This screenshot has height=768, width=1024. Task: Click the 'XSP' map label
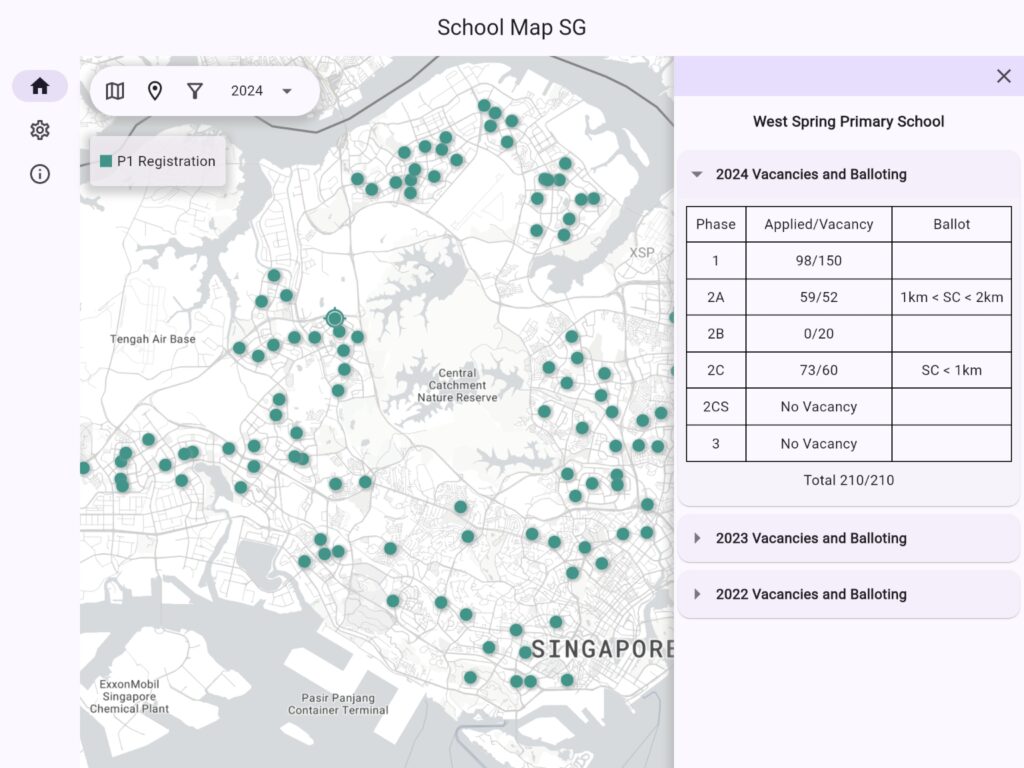(x=641, y=253)
